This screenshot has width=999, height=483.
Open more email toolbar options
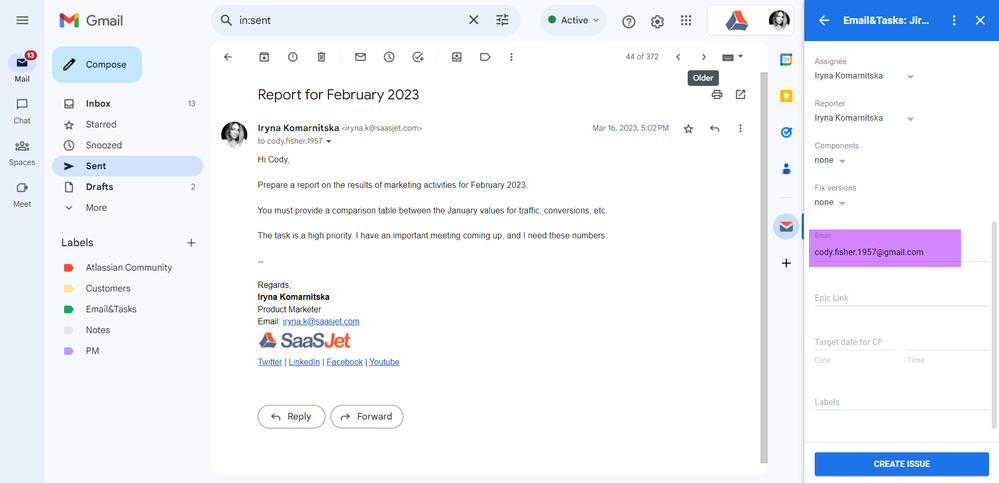(511, 57)
